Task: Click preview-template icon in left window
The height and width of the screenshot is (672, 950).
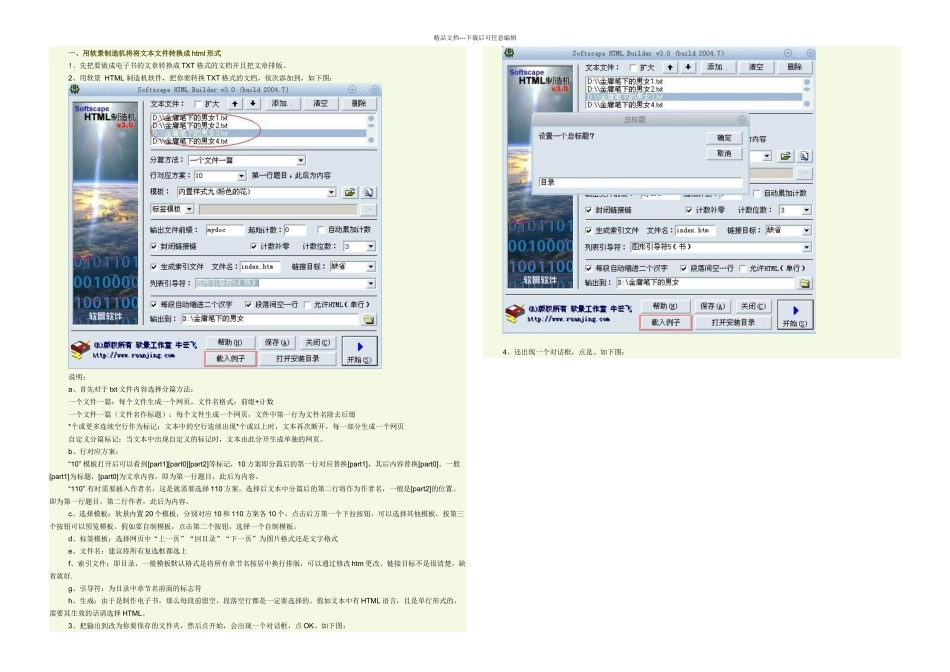Action: pyautogui.click(x=368, y=192)
